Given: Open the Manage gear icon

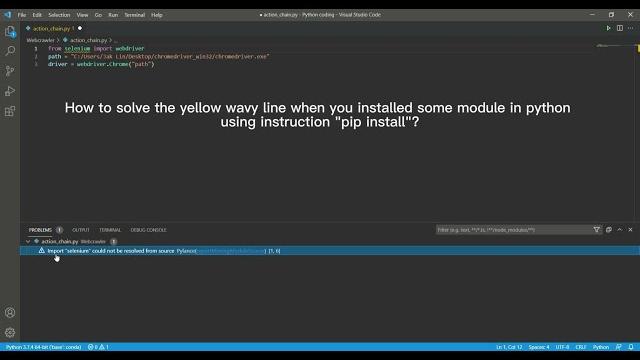Looking at the screenshot, I should point(10,332).
